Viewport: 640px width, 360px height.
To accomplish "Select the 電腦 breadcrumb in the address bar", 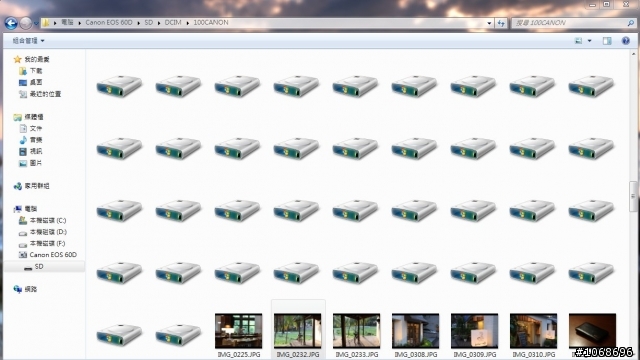I will (x=67, y=22).
